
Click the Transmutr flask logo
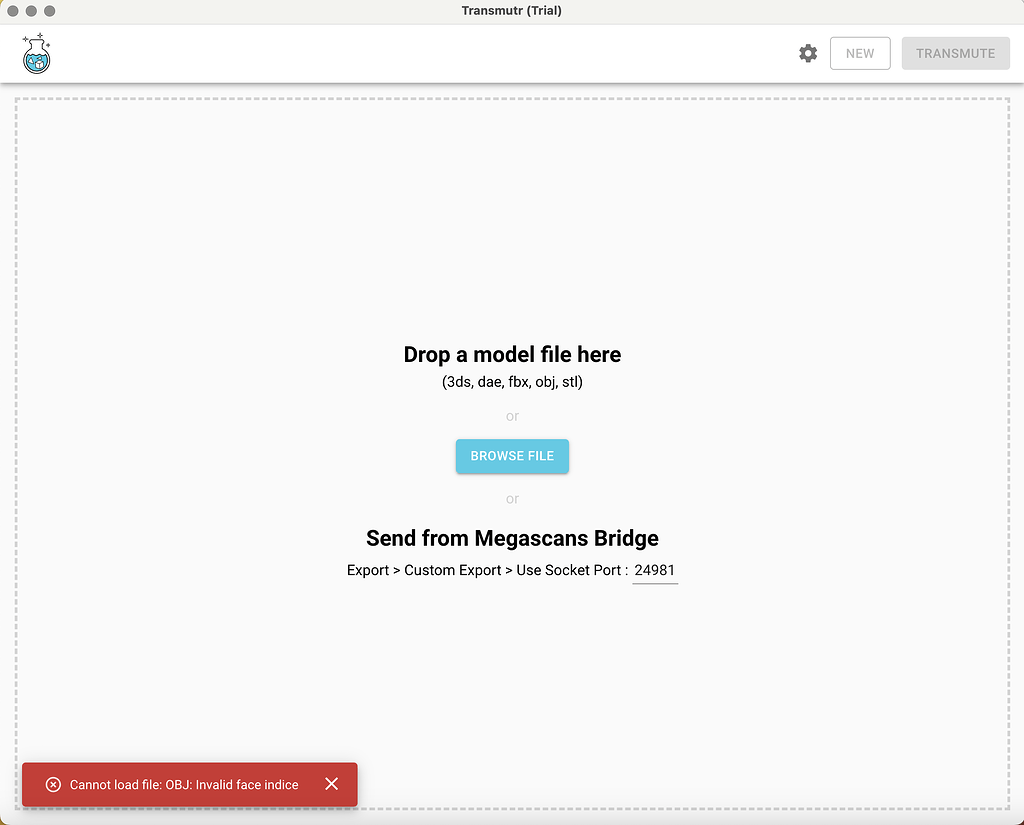36,53
